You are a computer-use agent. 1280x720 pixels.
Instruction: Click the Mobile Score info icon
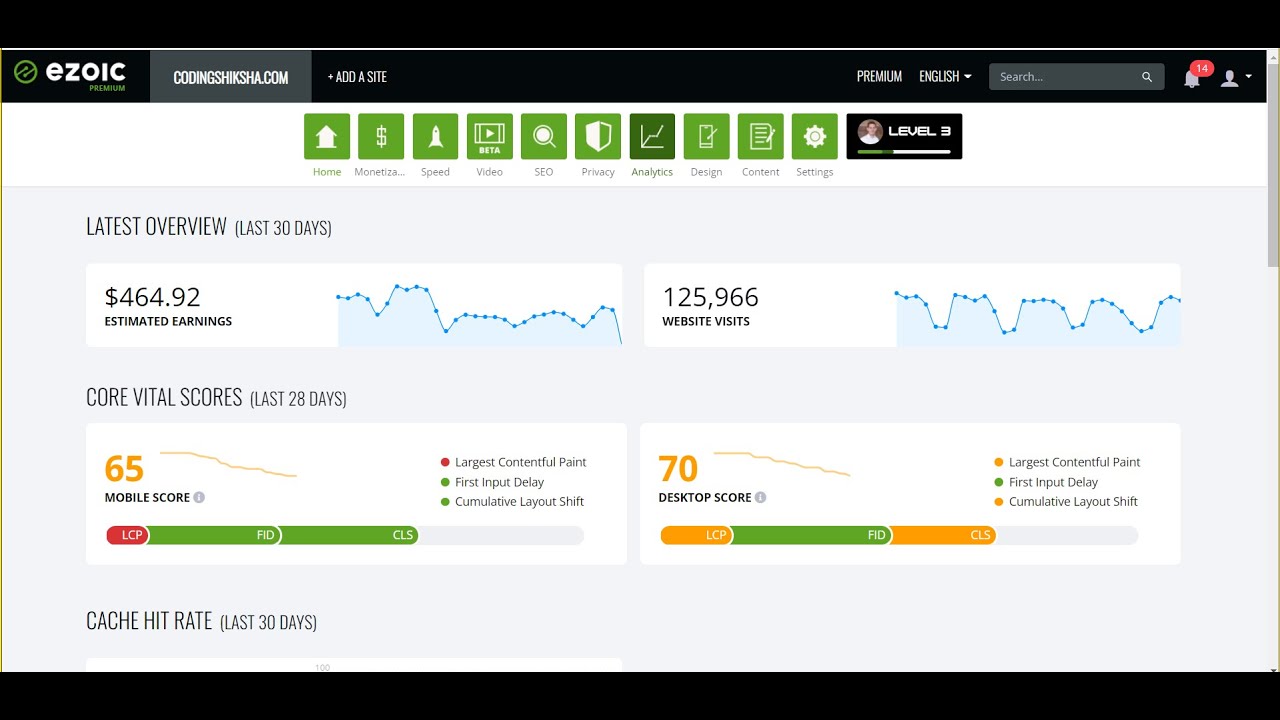coord(199,498)
